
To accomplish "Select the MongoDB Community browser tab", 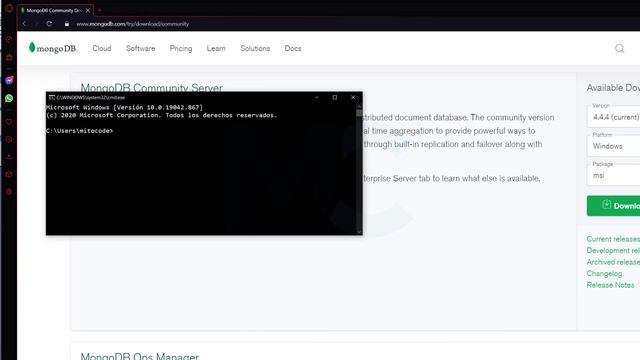I will [56, 10].
